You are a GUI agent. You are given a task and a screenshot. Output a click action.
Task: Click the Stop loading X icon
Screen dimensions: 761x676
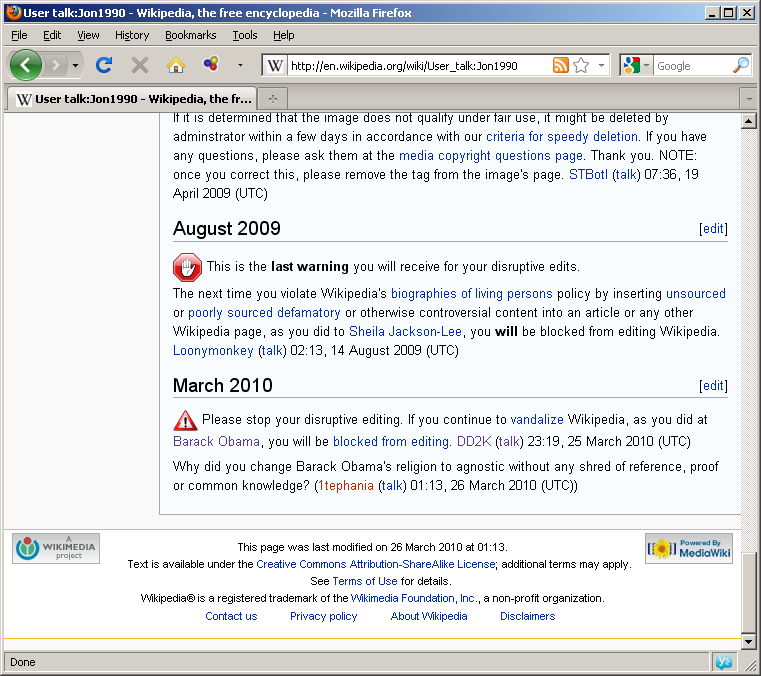pos(140,65)
